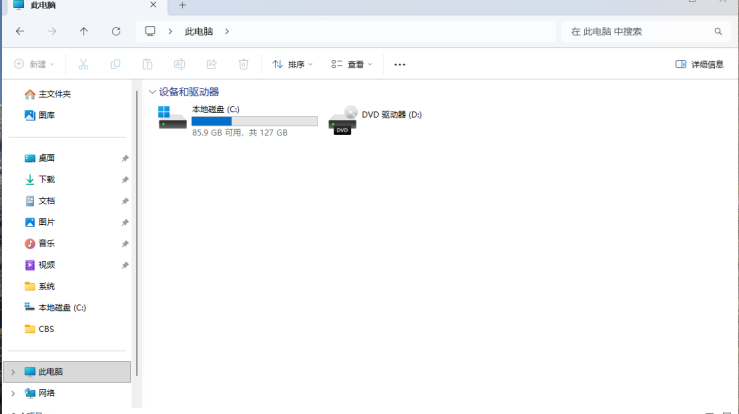
Task: Open CBS folder in sidebar
Action: click(x=40, y=329)
